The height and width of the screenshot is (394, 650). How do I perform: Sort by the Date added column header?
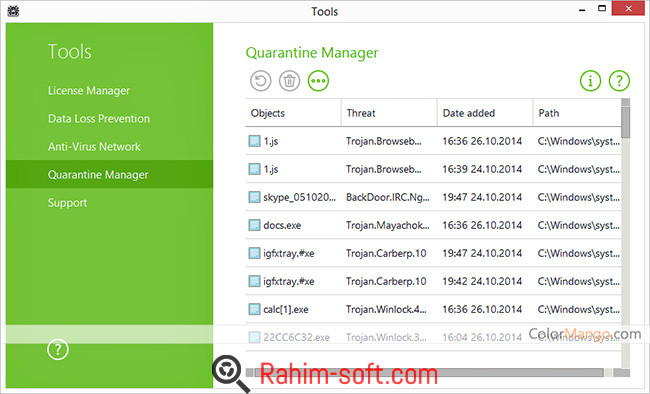point(485,113)
